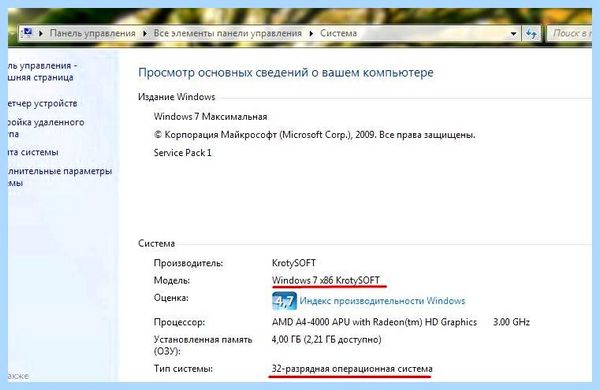Viewport: 600px width, 390px height.
Task: Open Защита системы sidebar link
Action: 33,152
